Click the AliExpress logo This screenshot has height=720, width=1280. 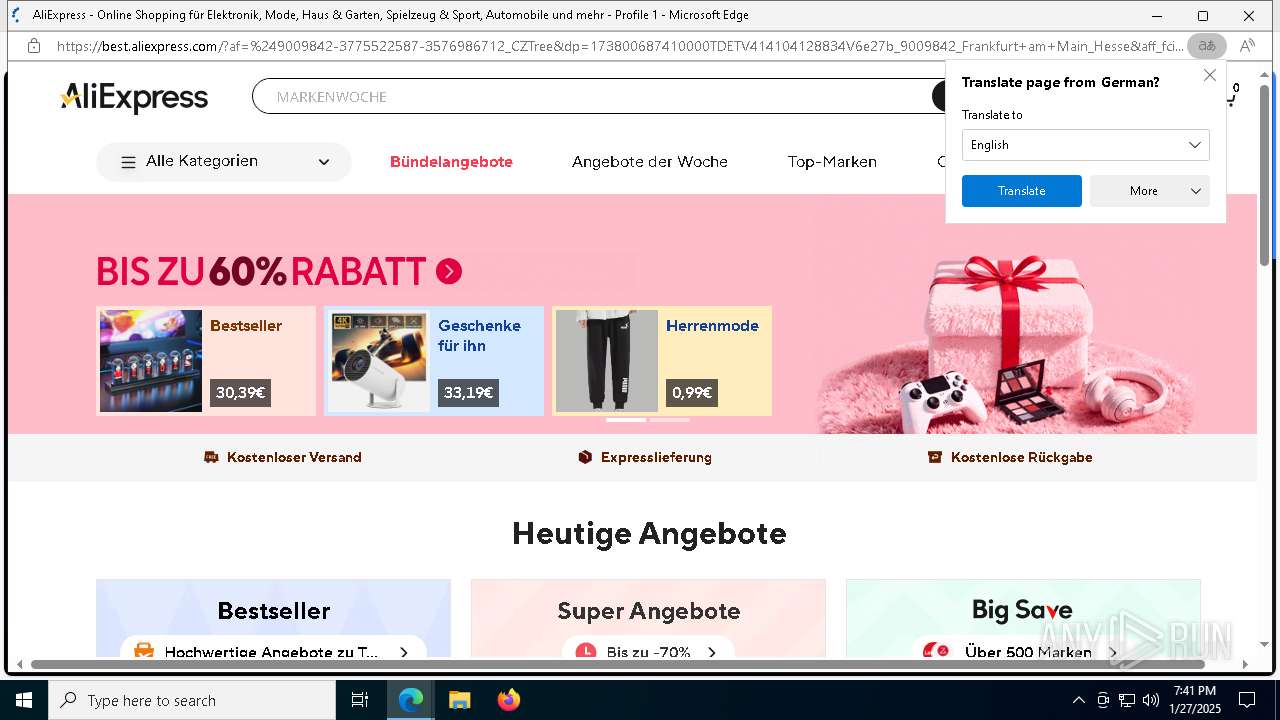pyautogui.click(x=134, y=97)
